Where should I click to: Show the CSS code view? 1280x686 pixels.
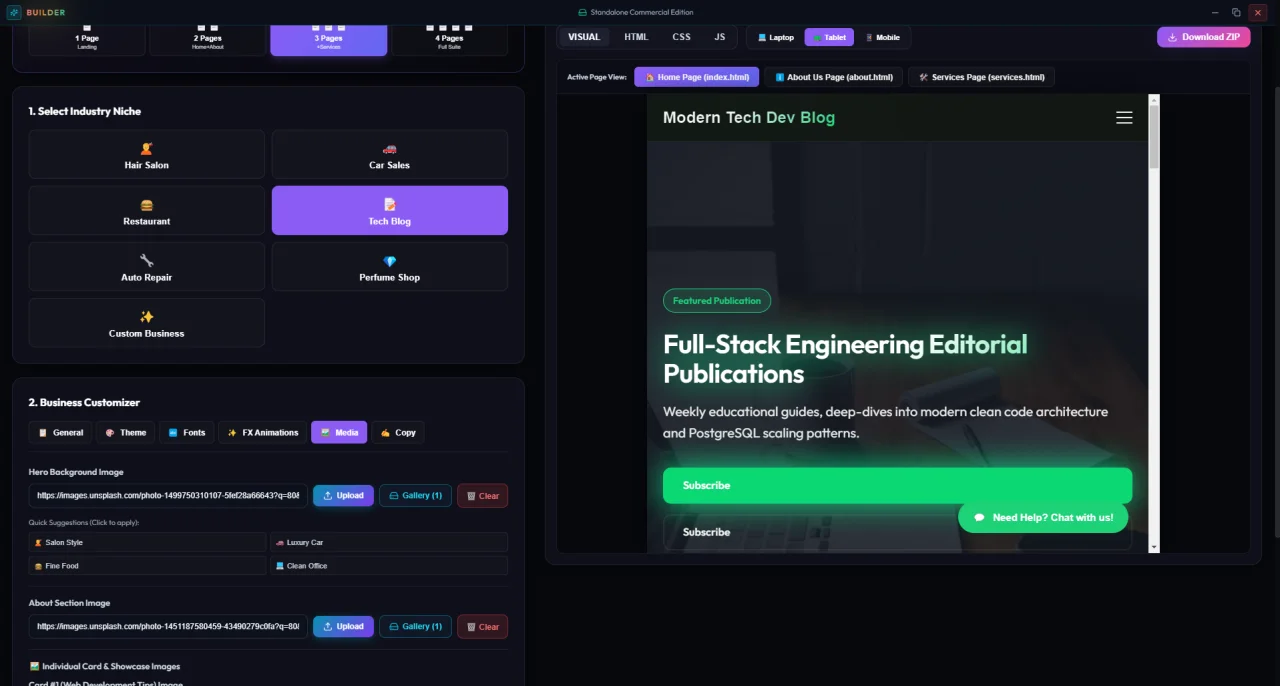(681, 37)
